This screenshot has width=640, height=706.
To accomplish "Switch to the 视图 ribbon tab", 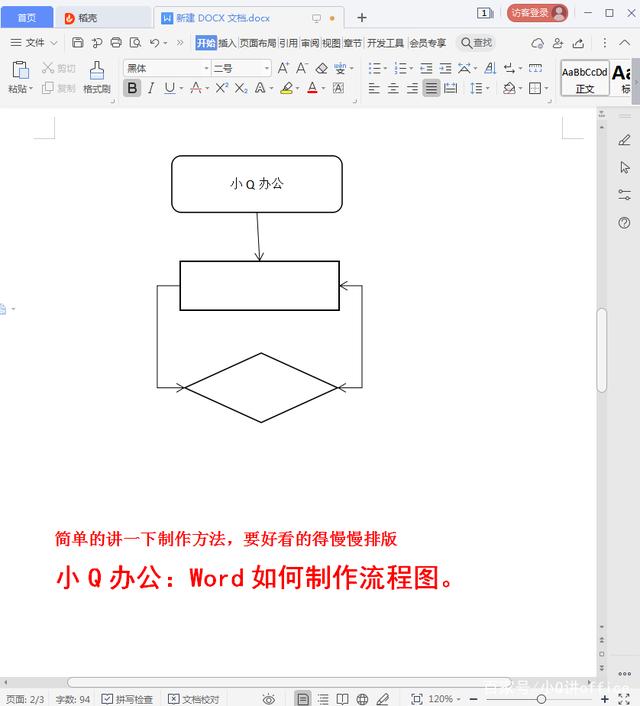I will coord(331,43).
